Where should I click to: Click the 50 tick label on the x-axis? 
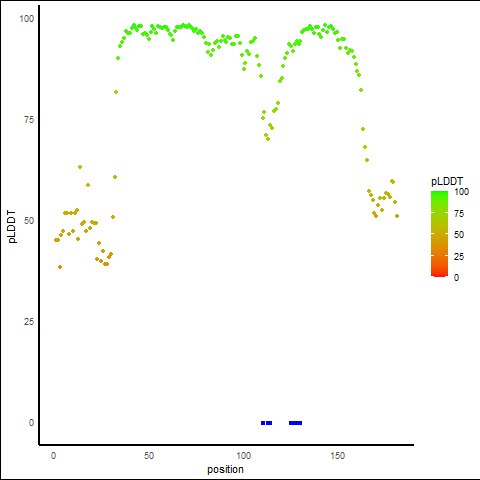[x=149, y=456]
